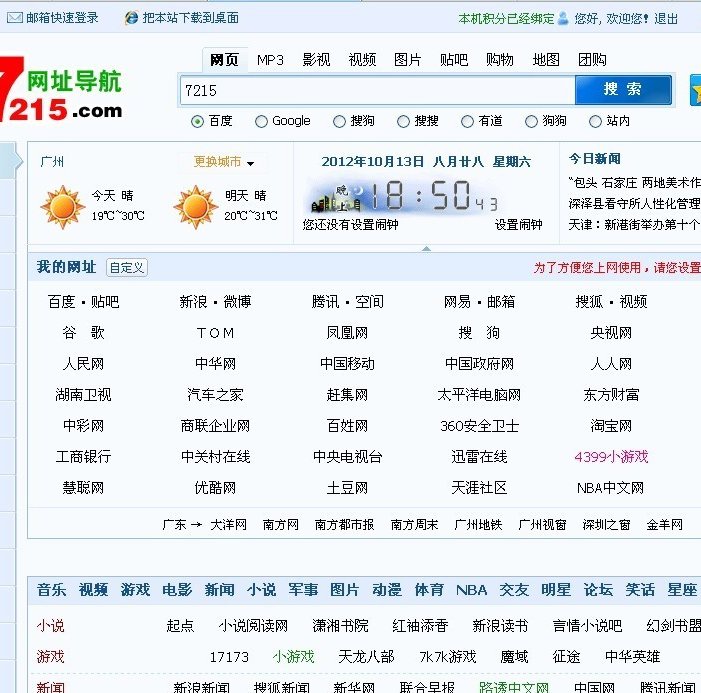The height and width of the screenshot is (693, 701).
Task: Click today's sun weather icon
Action: pos(63,207)
